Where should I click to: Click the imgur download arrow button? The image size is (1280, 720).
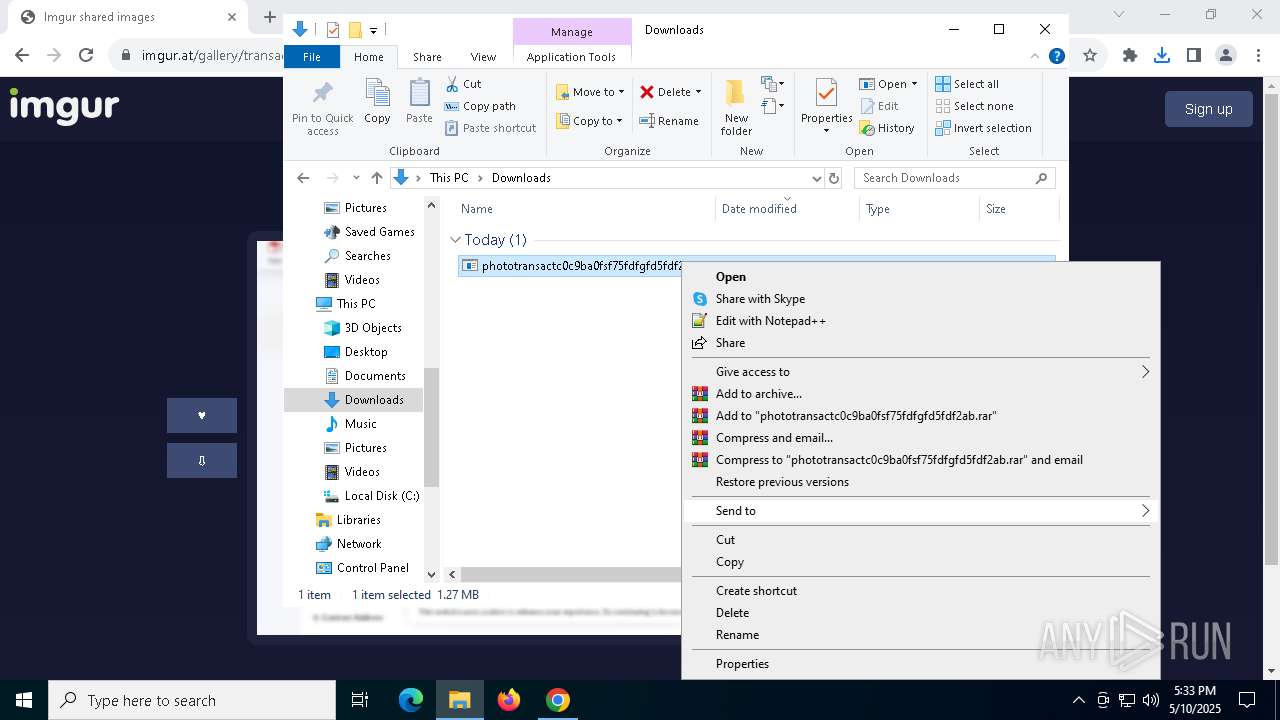point(202,460)
